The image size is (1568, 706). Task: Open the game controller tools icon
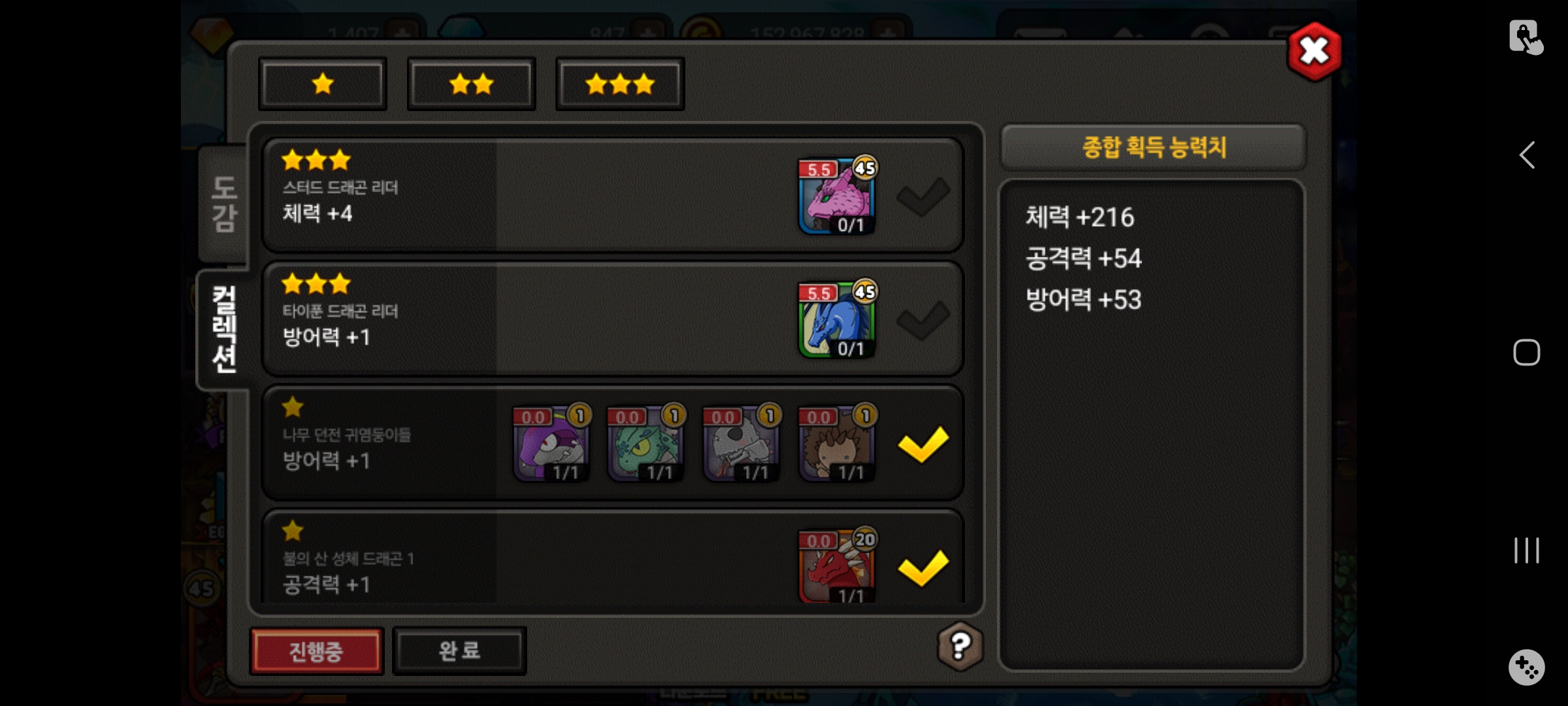point(1526,667)
